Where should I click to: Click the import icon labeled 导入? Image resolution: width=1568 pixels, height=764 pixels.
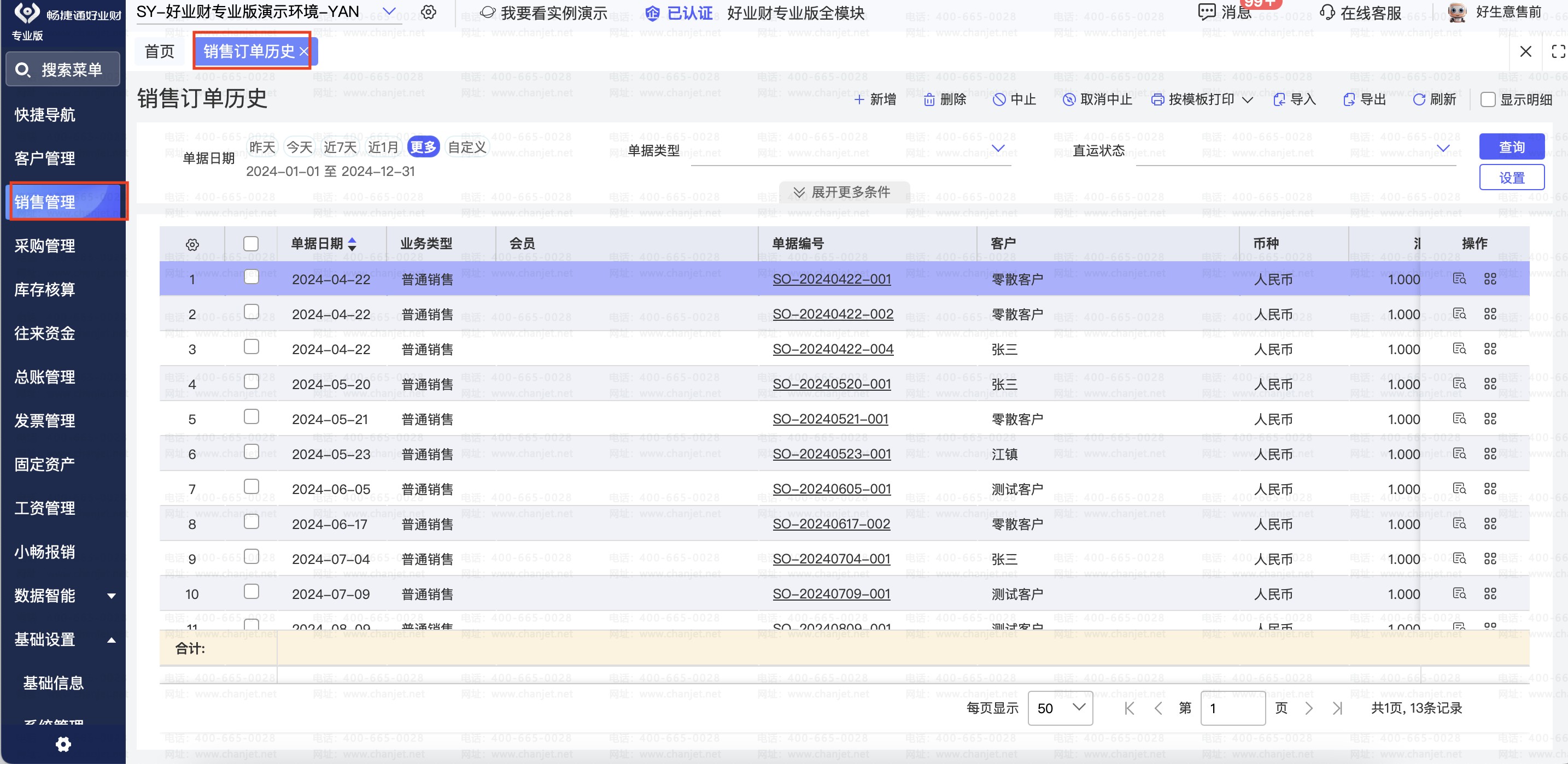(1279, 100)
